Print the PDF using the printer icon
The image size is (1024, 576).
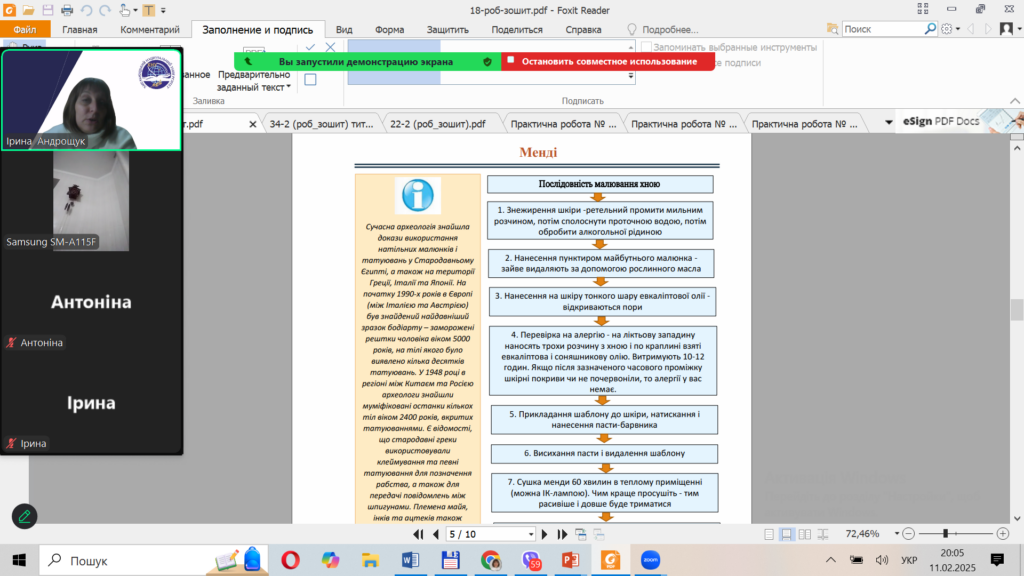pos(67,10)
